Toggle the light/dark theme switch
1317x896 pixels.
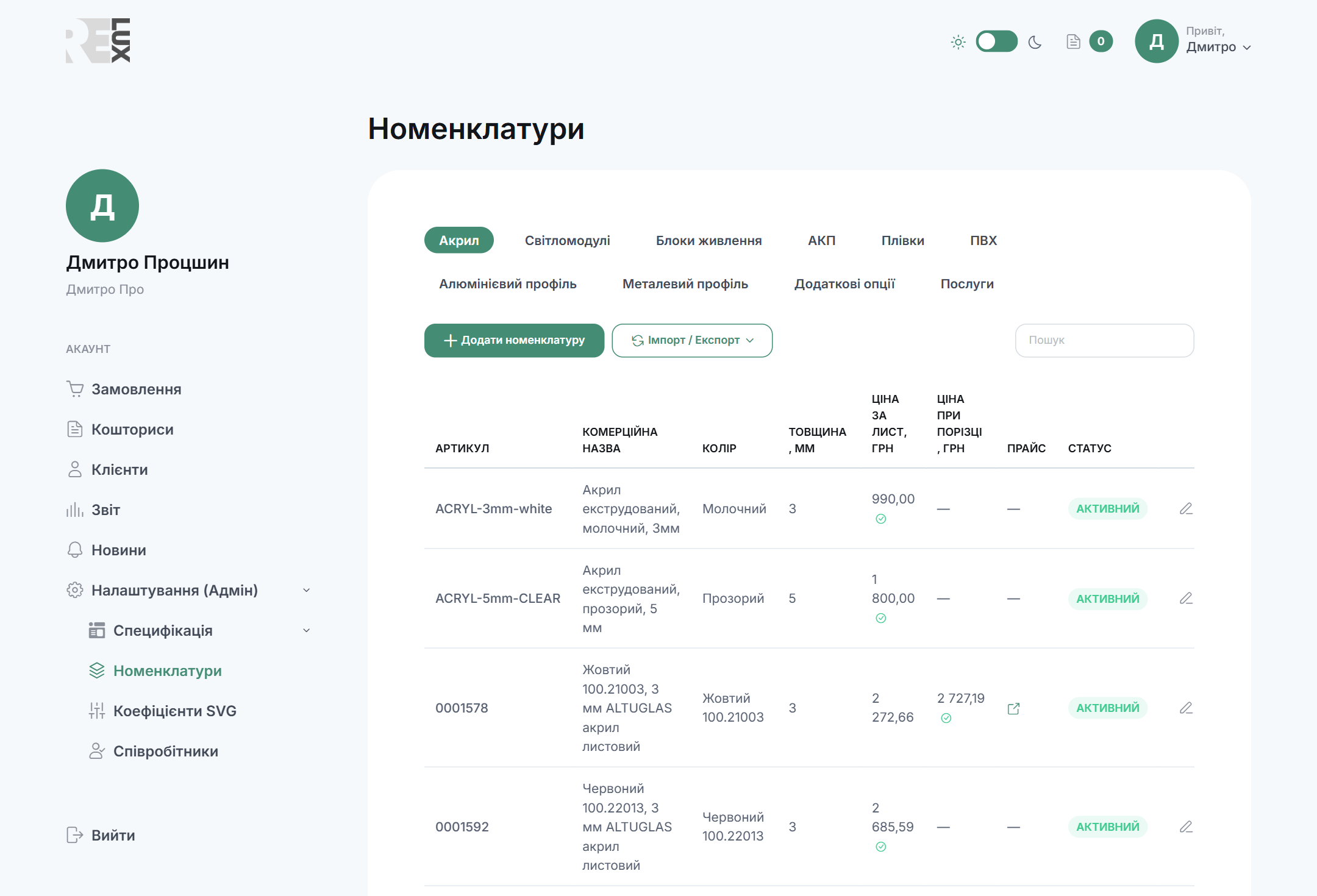click(996, 41)
